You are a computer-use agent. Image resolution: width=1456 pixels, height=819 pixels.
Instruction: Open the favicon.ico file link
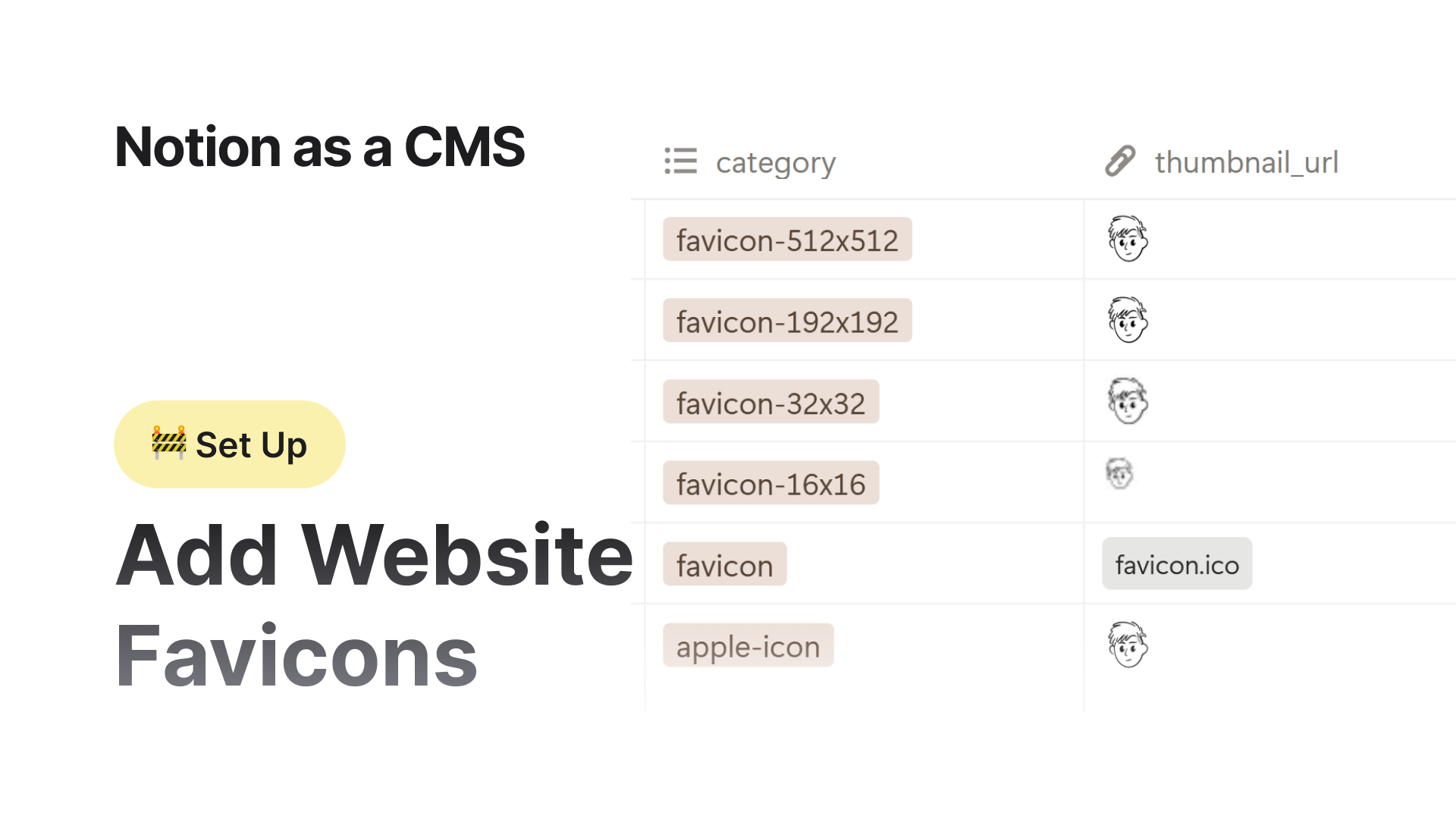1176,563
